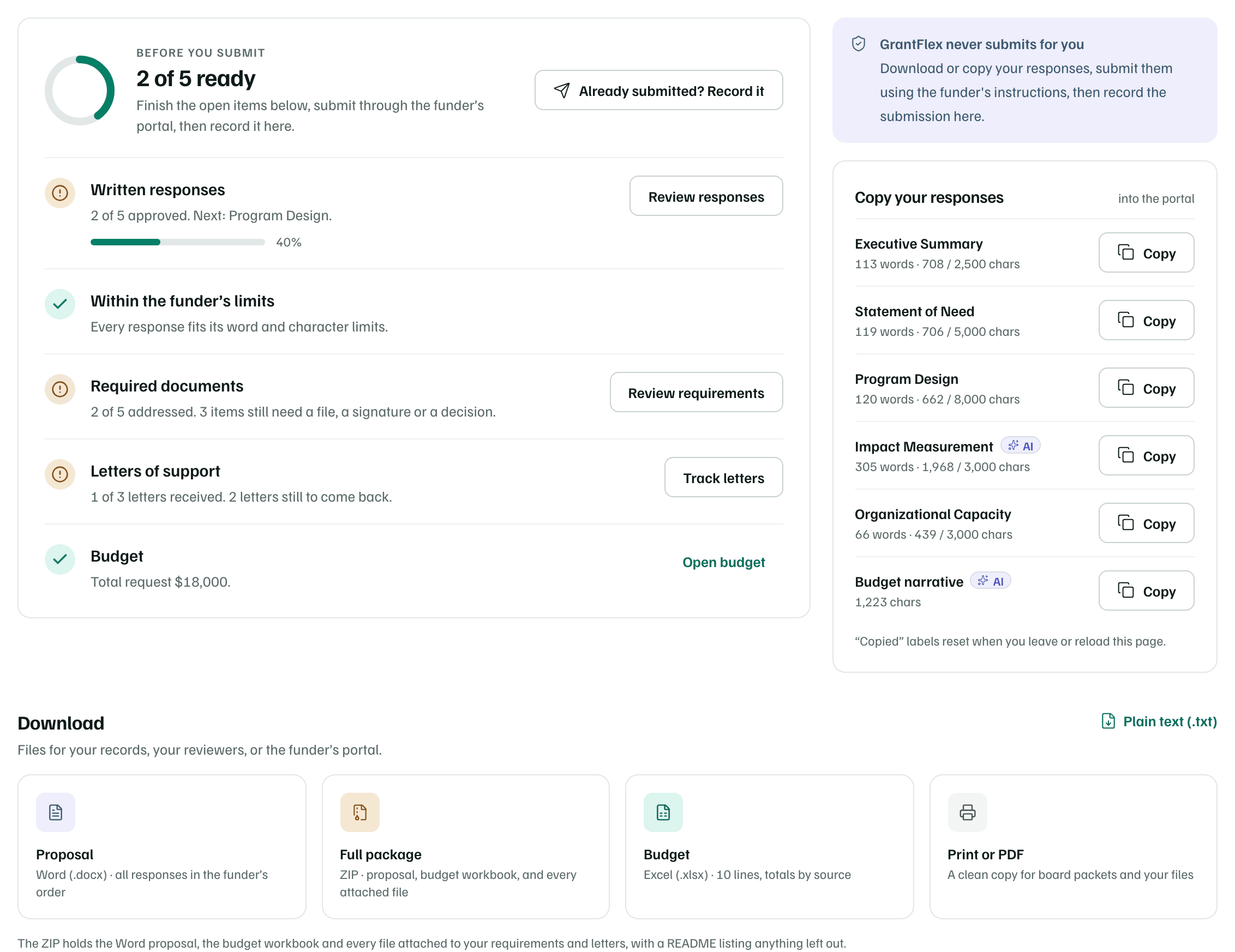1235x952 pixels.
Task: Open the Print or PDF card
Action: click(1074, 847)
